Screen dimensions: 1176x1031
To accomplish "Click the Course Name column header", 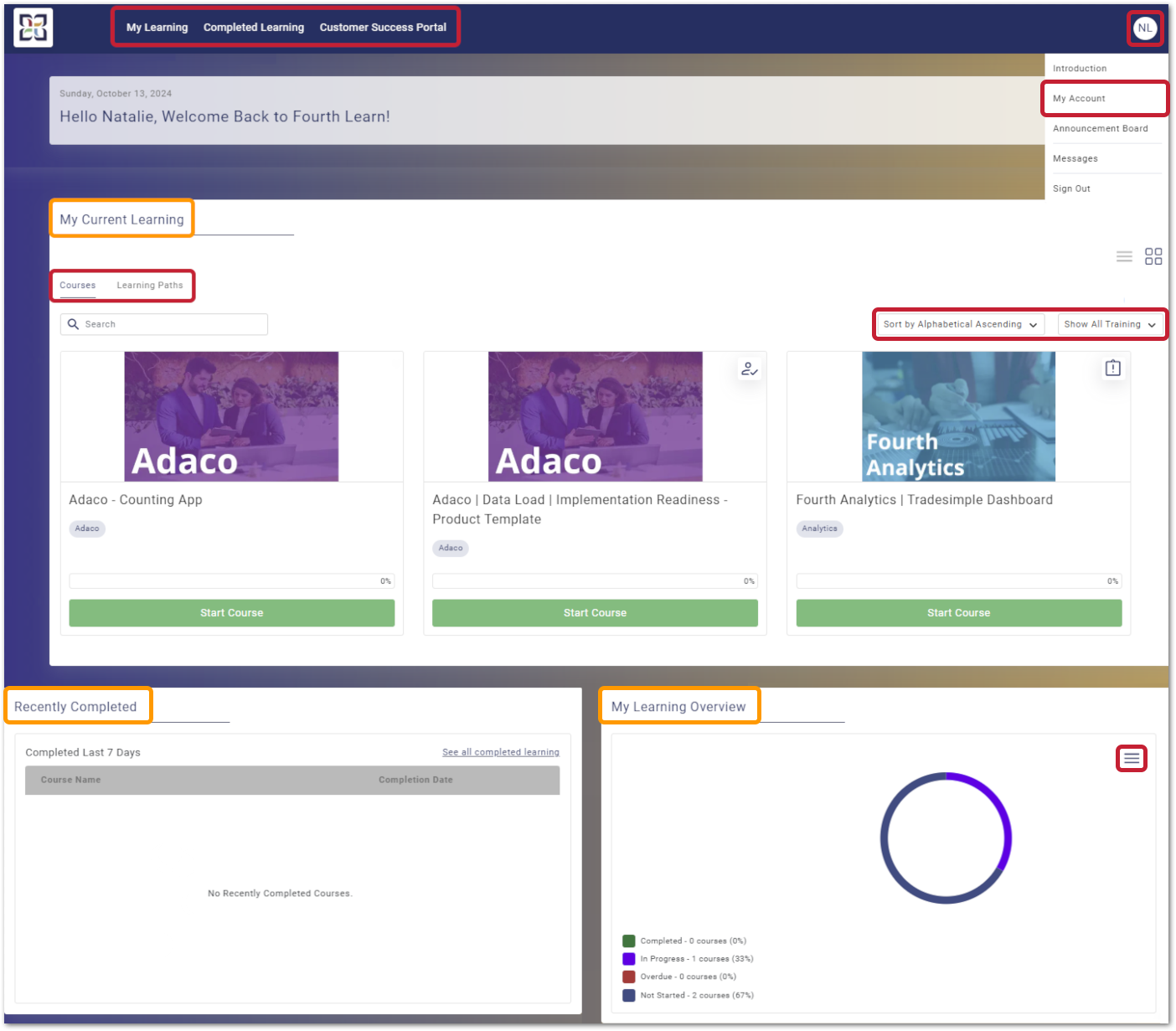I will click(71, 780).
